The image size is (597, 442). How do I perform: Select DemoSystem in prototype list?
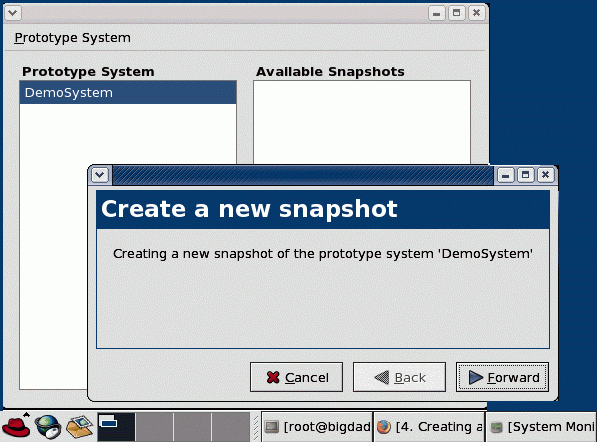tap(128, 93)
